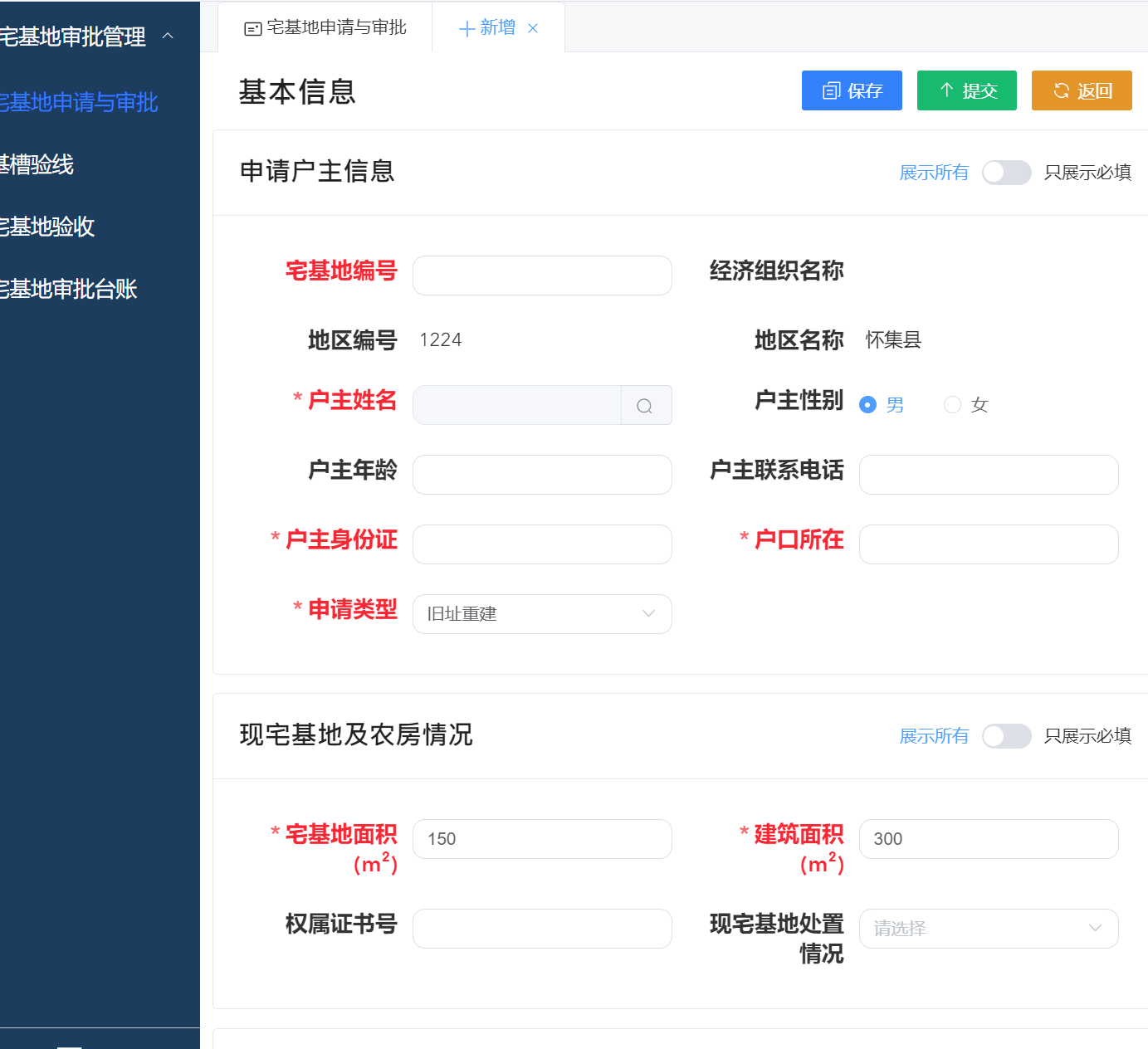
Task: Focus the 户主年龄 input field
Action: point(542,475)
